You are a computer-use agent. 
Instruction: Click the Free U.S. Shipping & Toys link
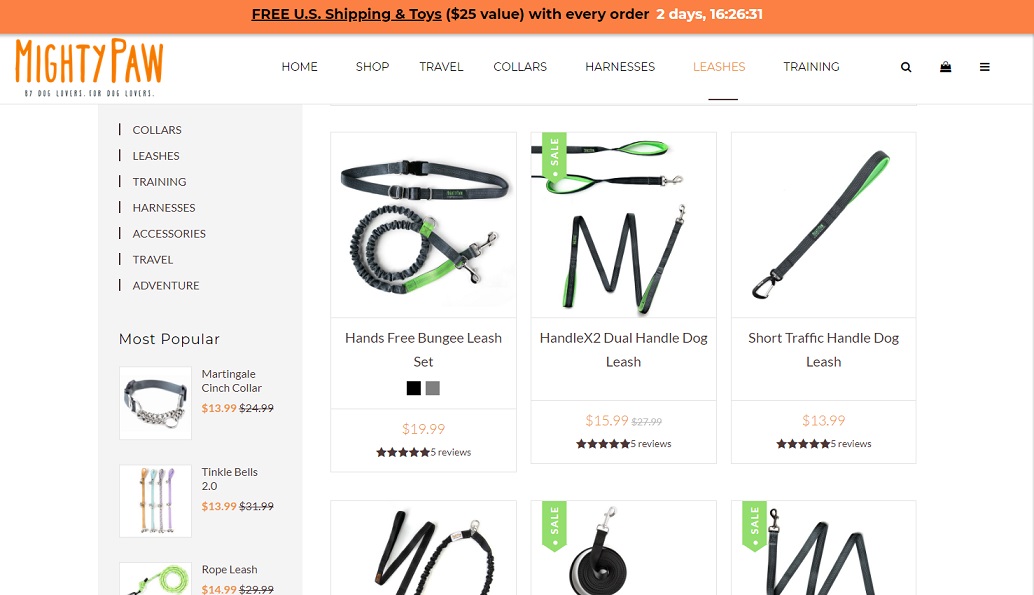(346, 14)
